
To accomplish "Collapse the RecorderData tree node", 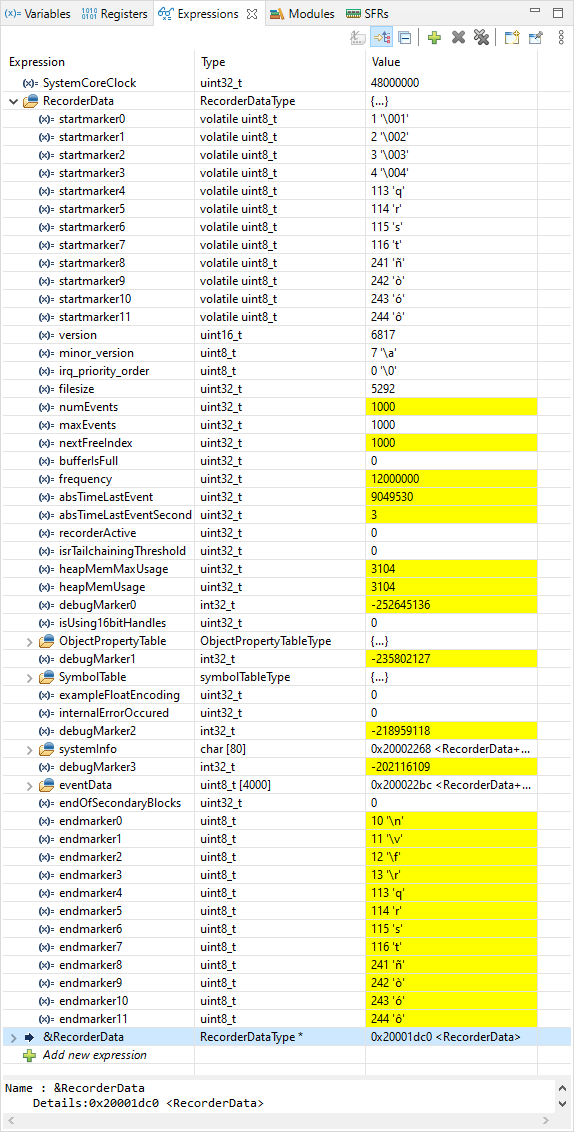I will pyautogui.click(x=13, y=101).
